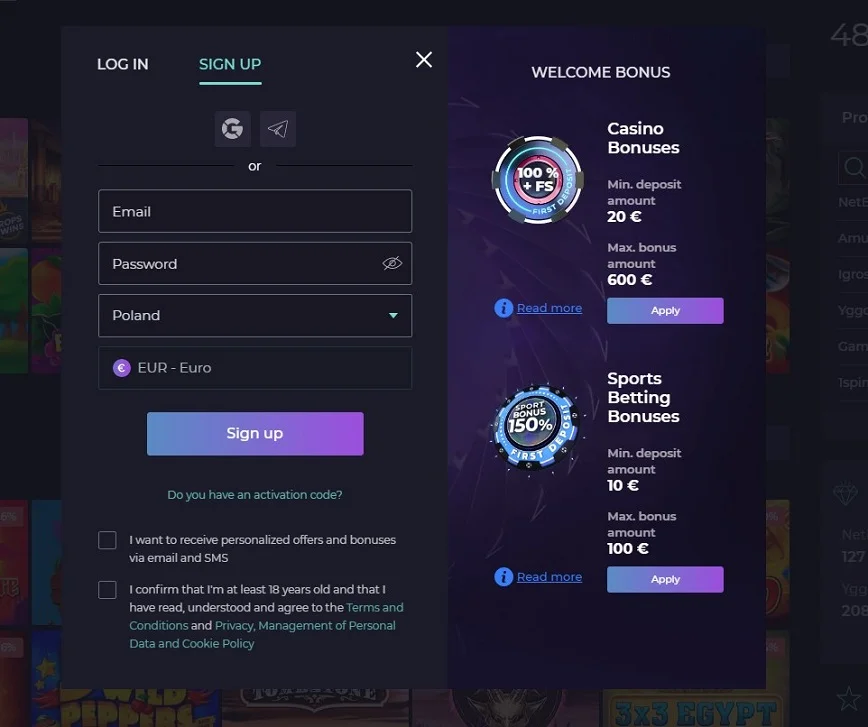
Task: Click the Euro currency symbol icon
Action: coord(122,368)
